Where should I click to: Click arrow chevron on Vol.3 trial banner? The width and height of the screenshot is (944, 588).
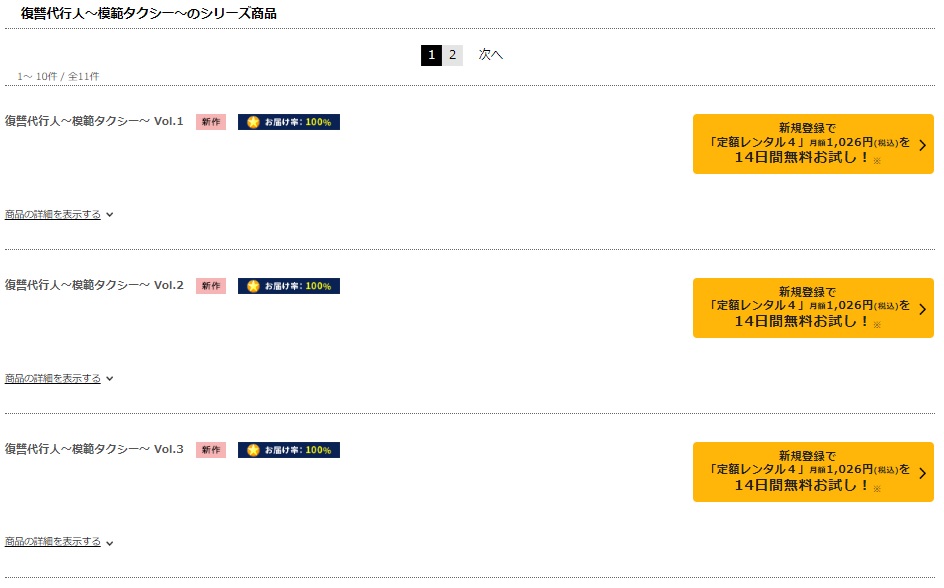tap(922, 473)
